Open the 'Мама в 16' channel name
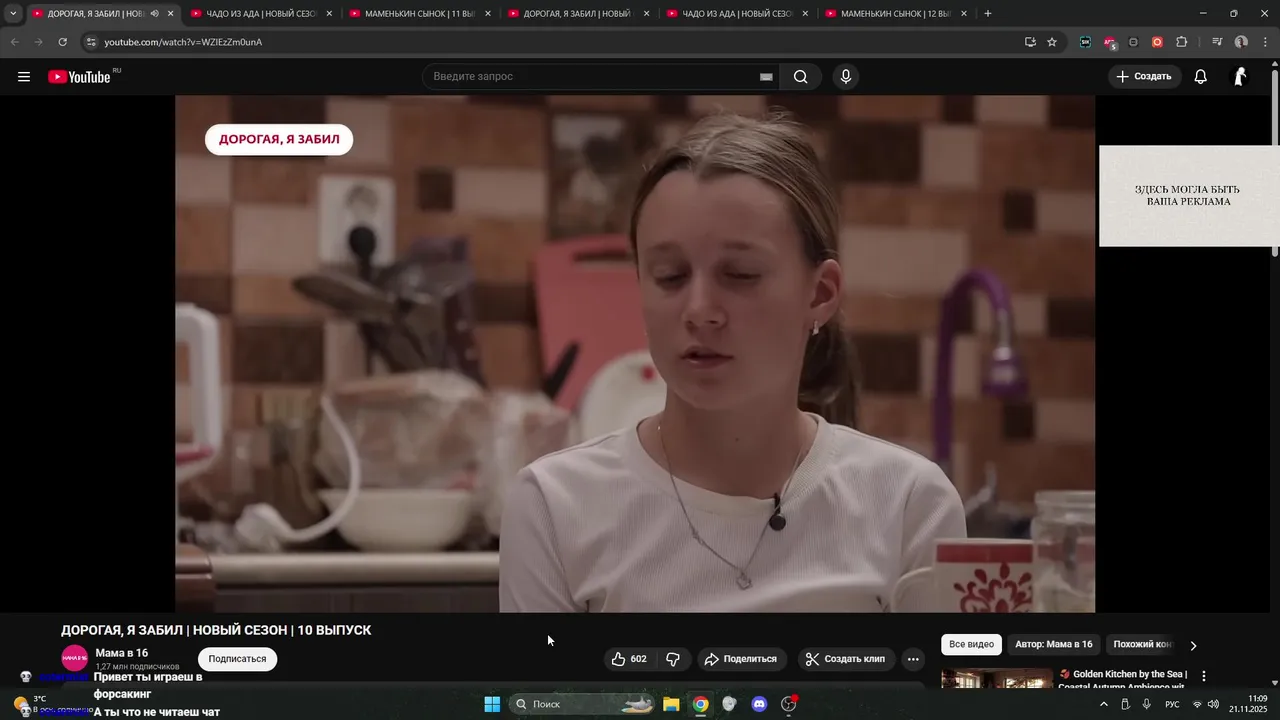This screenshot has height=720, width=1280. (x=121, y=653)
